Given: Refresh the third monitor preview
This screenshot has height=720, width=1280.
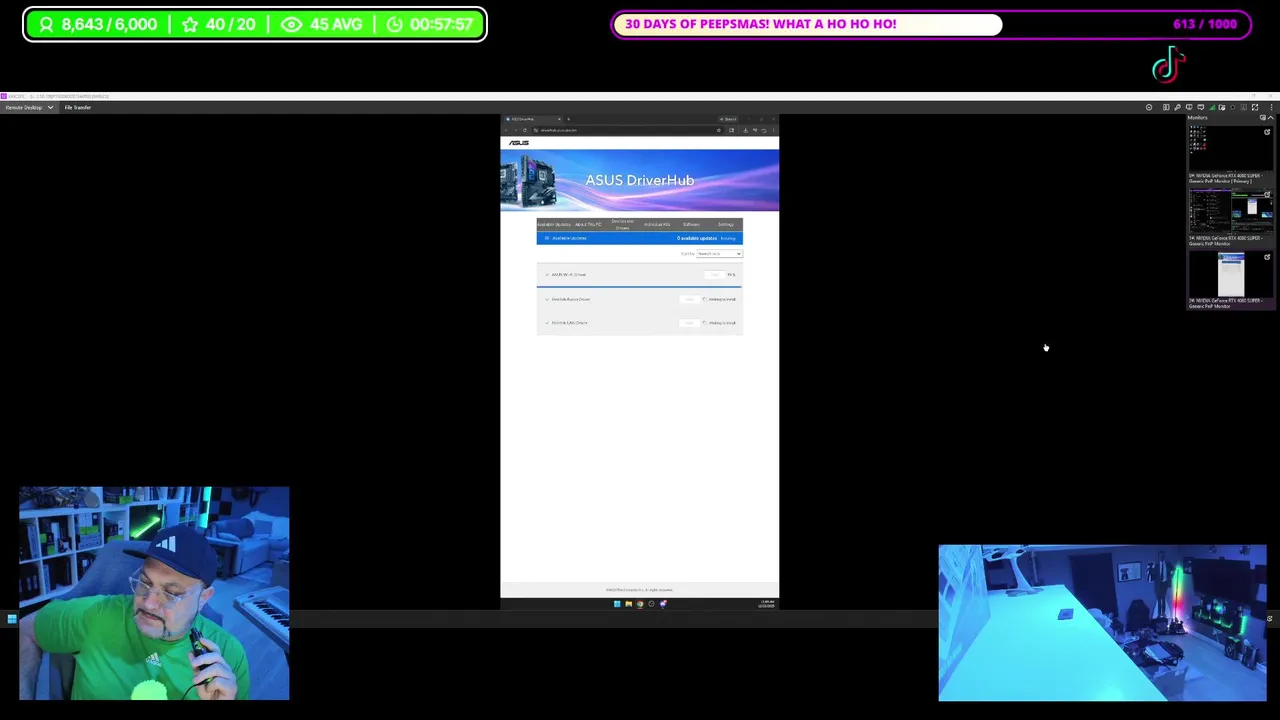Looking at the screenshot, I should tap(1267, 257).
